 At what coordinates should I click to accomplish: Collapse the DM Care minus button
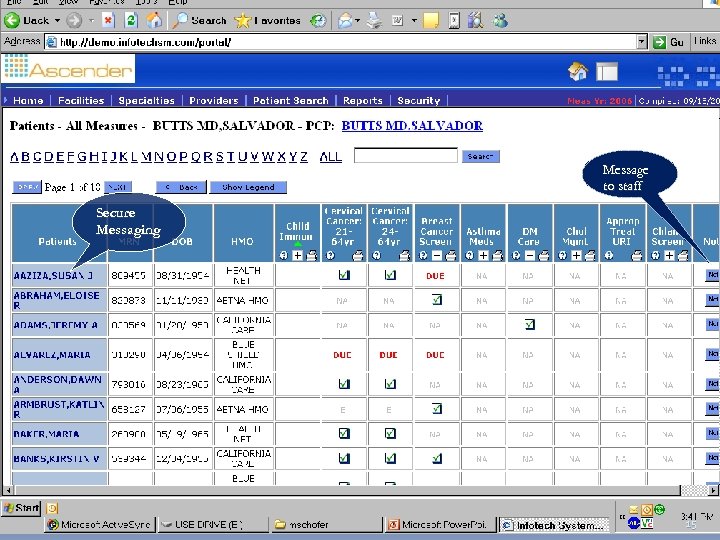(530, 256)
